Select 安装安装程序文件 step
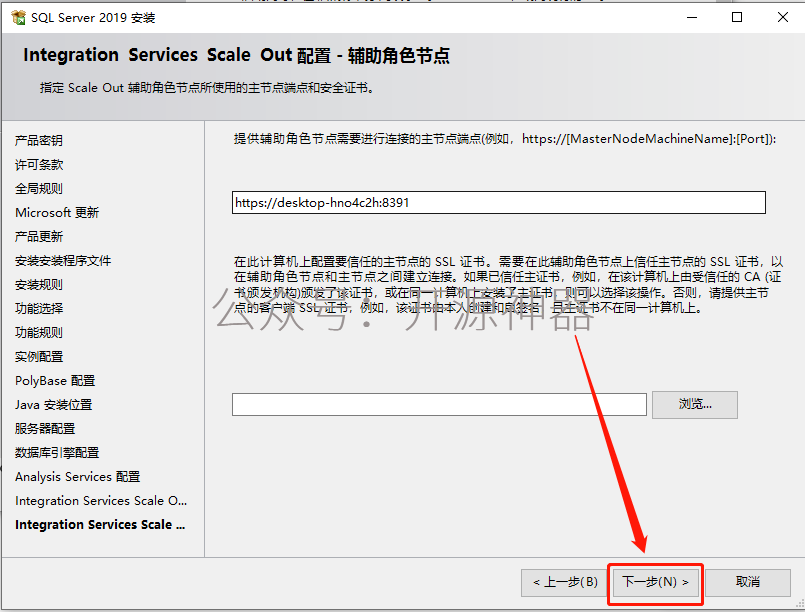Viewport: 805px width, 612px height. click(63, 261)
